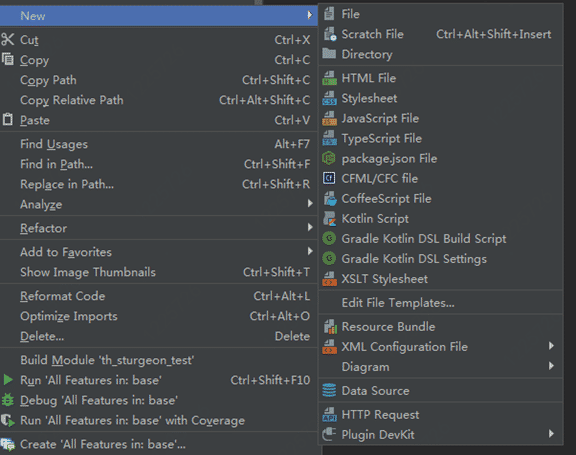Select Reformat Code from context menu
This screenshot has width=576, height=455.
point(159,296)
